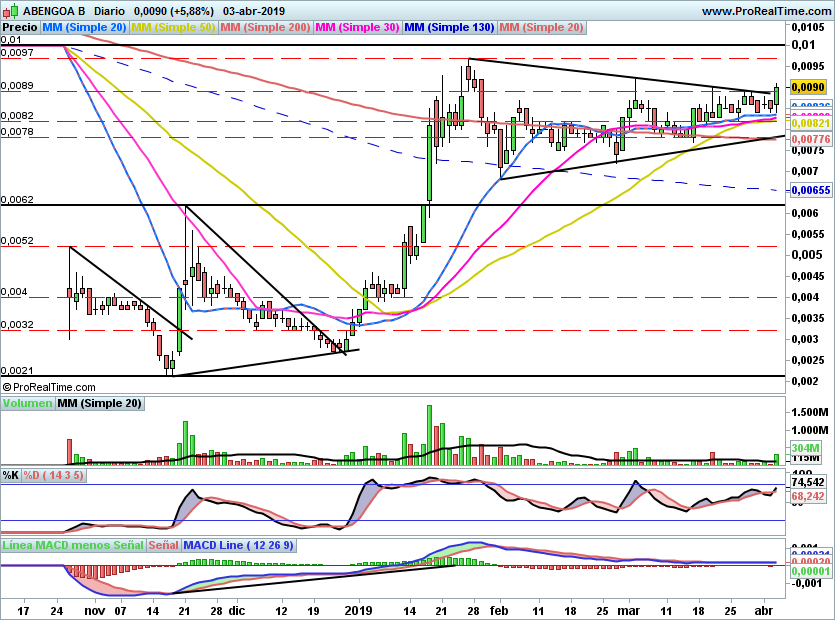Click the yellow 0,00821 price tag

click(x=811, y=124)
